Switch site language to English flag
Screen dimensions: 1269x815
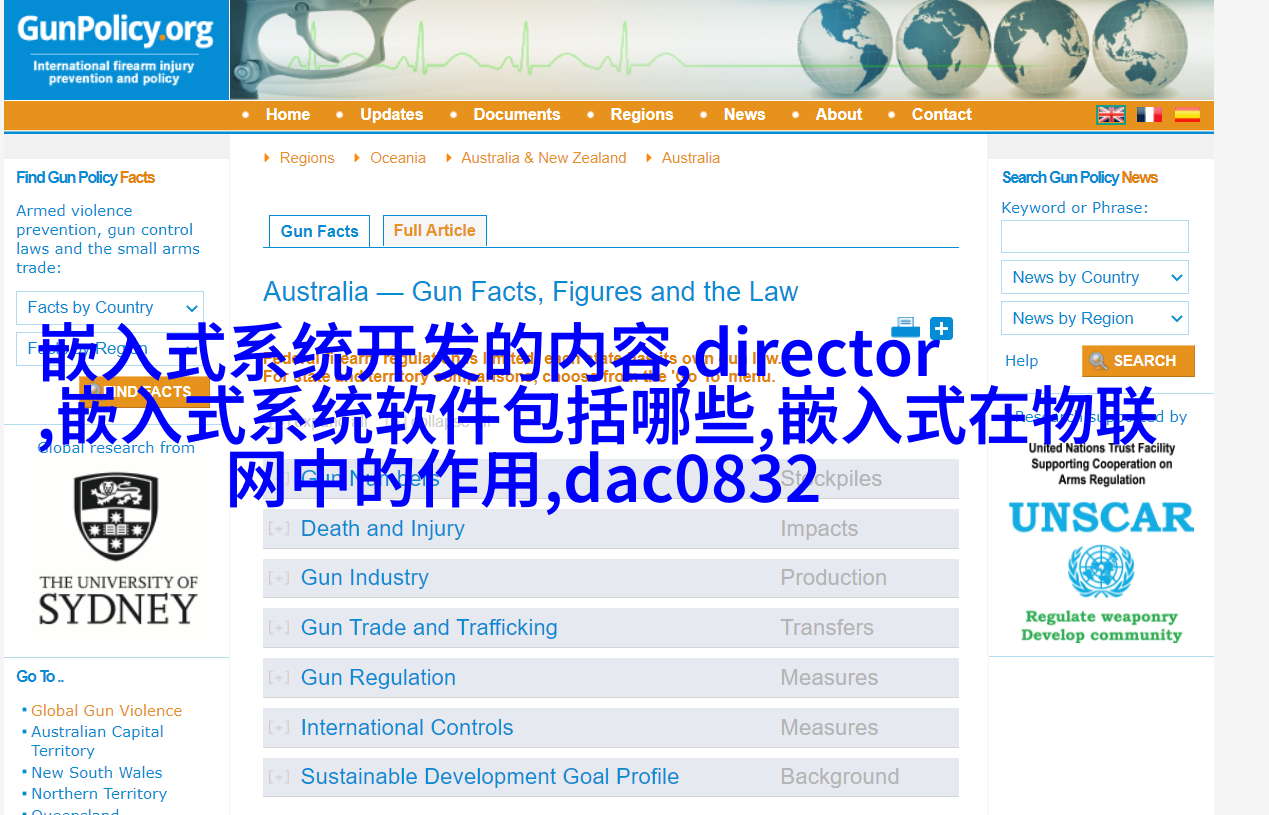point(1111,115)
